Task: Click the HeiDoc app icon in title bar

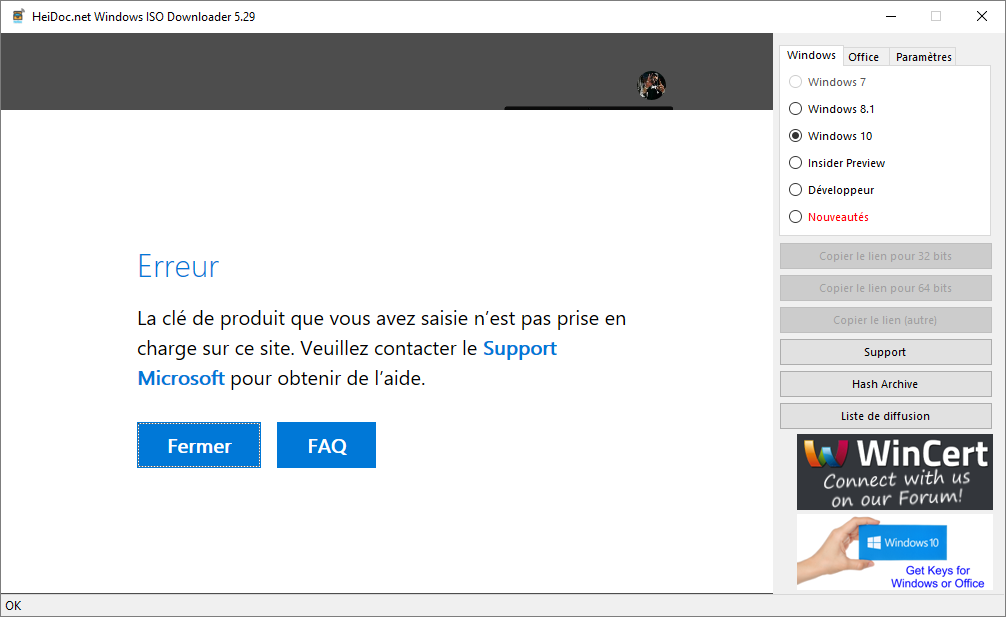Action: (x=18, y=16)
